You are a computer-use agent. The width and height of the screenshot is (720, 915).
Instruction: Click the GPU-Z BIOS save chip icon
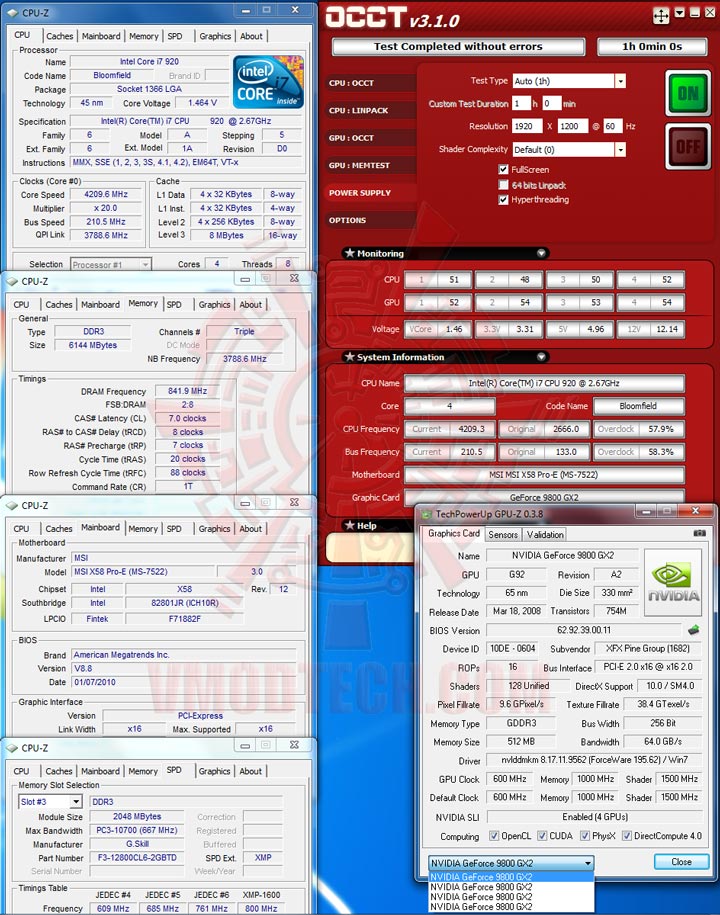tap(693, 630)
